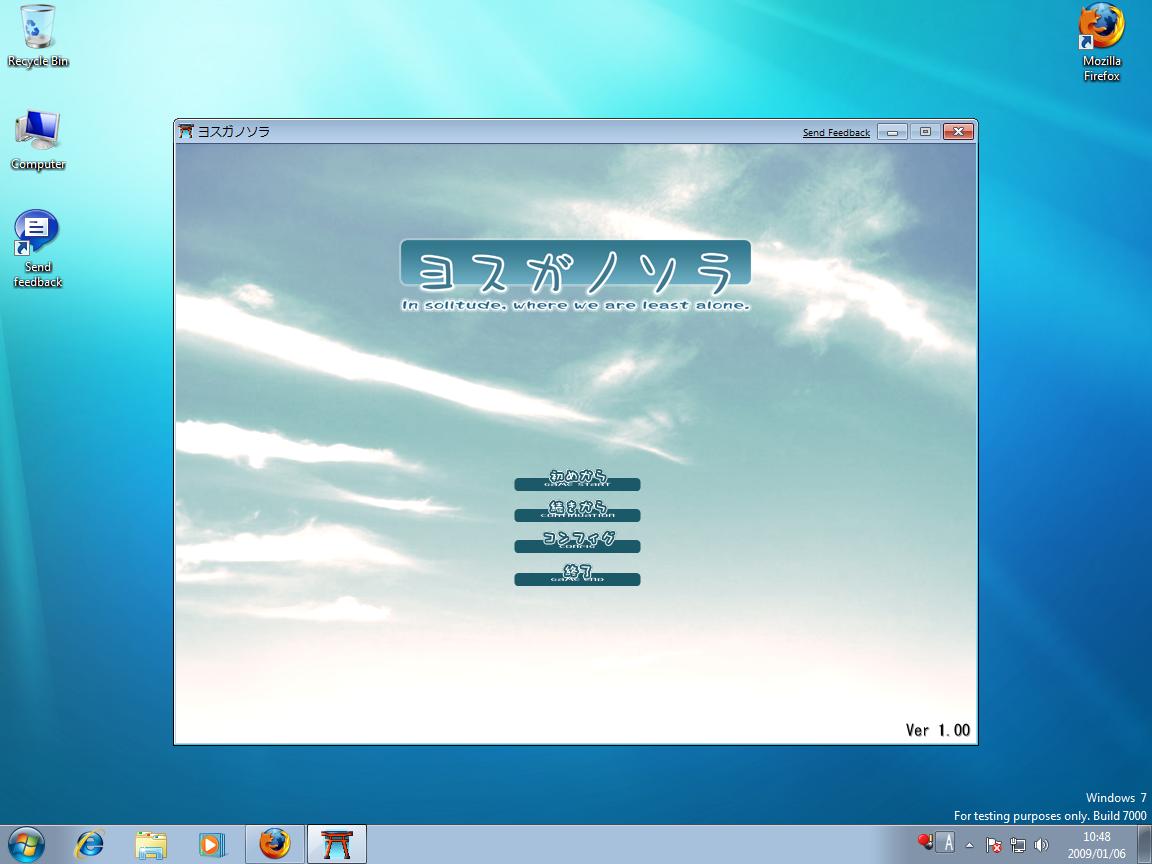The height and width of the screenshot is (864, 1152).
Task: Switch to Firefox in the taskbar
Action: click(274, 844)
